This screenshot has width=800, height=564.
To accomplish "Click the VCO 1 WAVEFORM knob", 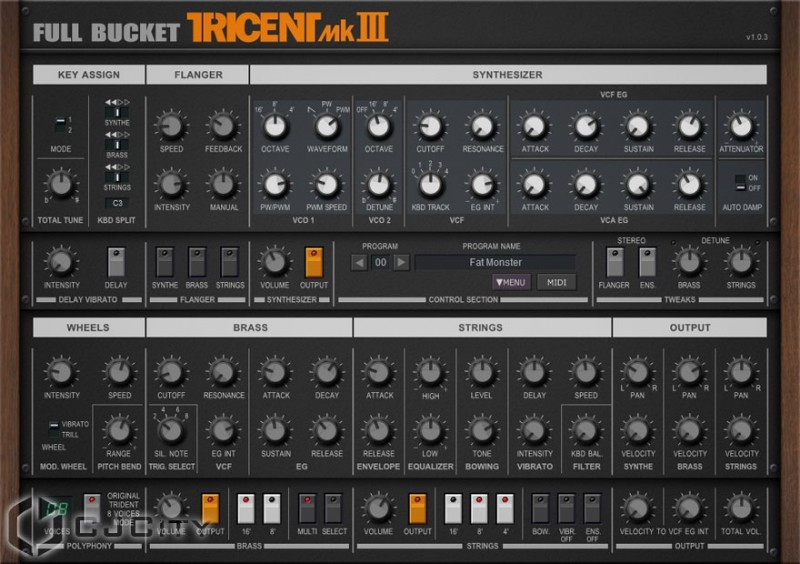I will click(327, 127).
